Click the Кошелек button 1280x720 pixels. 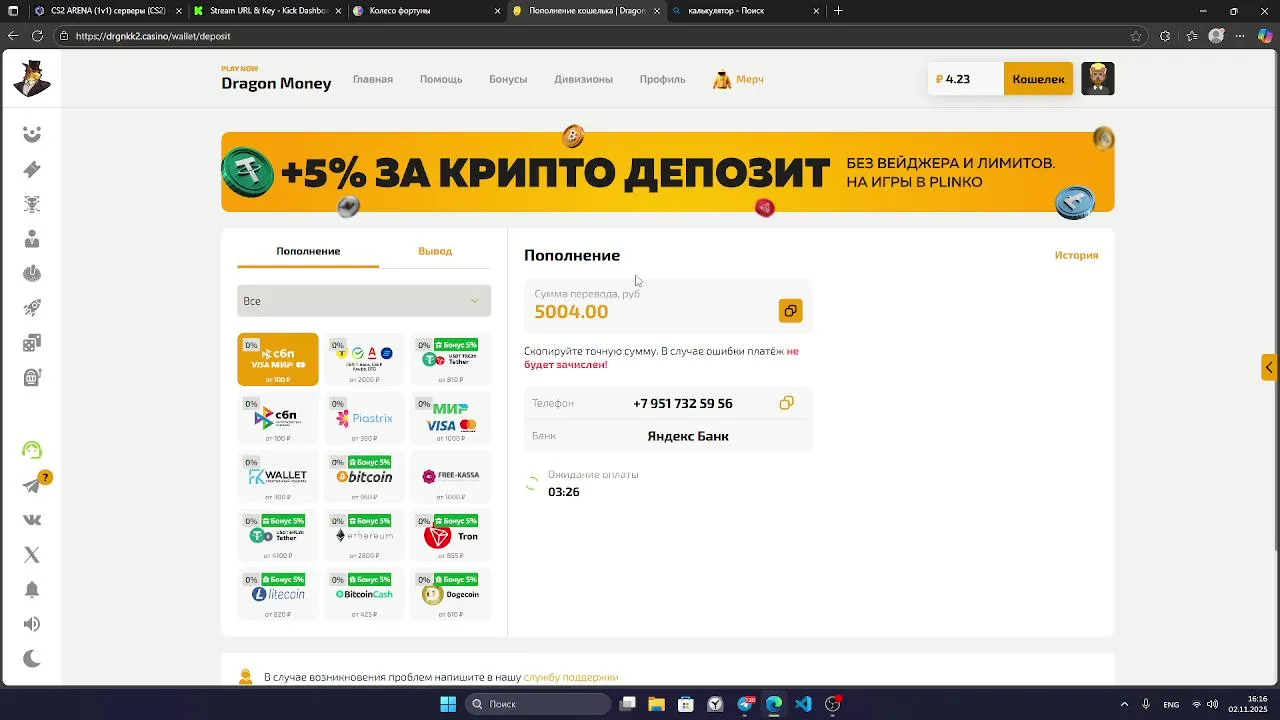click(1038, 79)
